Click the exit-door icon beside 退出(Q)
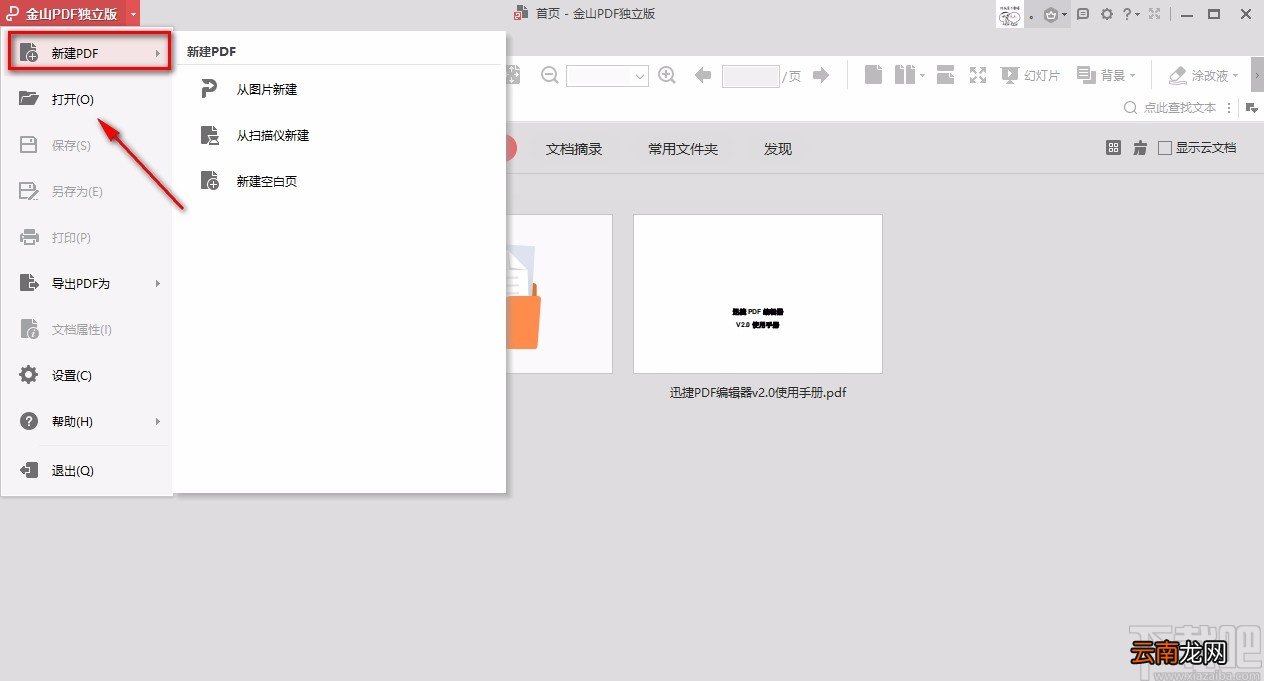This screenshot has height=681, width=1264. [29, 471]
